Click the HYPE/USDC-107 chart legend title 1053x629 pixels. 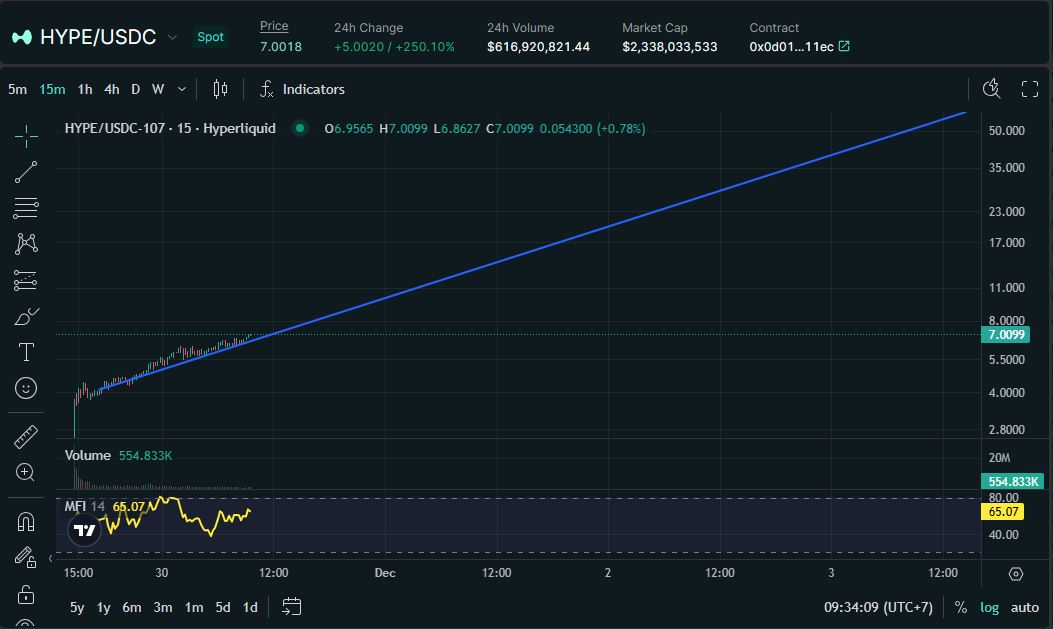[170, 128]
